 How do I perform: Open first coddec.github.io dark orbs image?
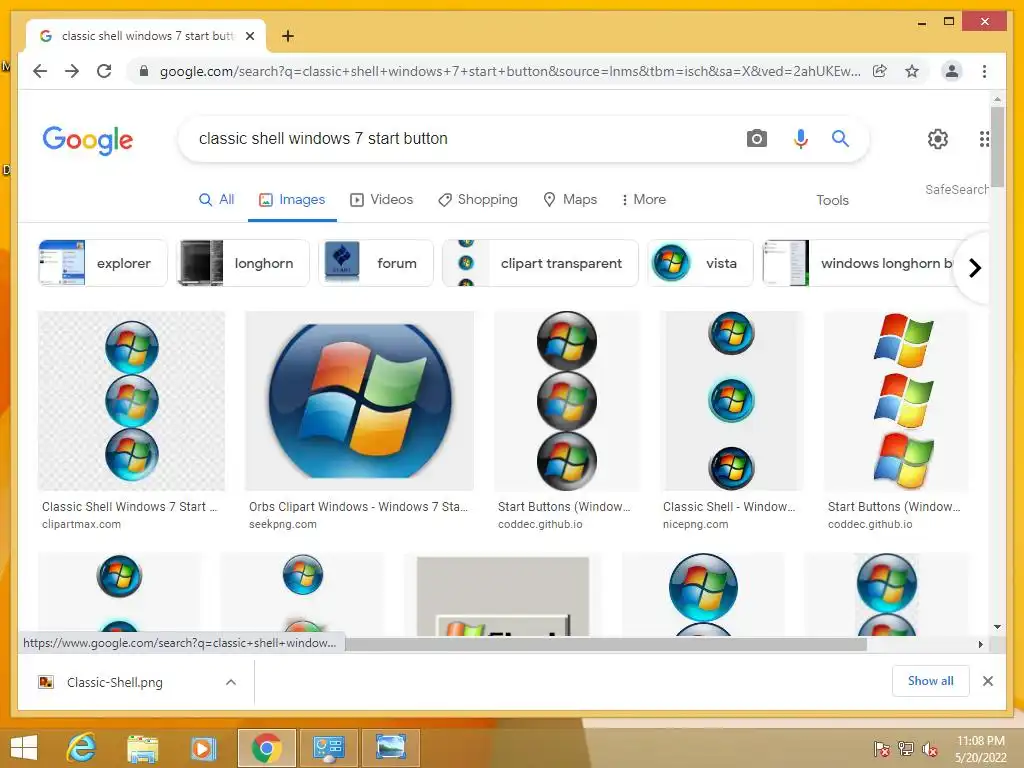click(567, 400)
